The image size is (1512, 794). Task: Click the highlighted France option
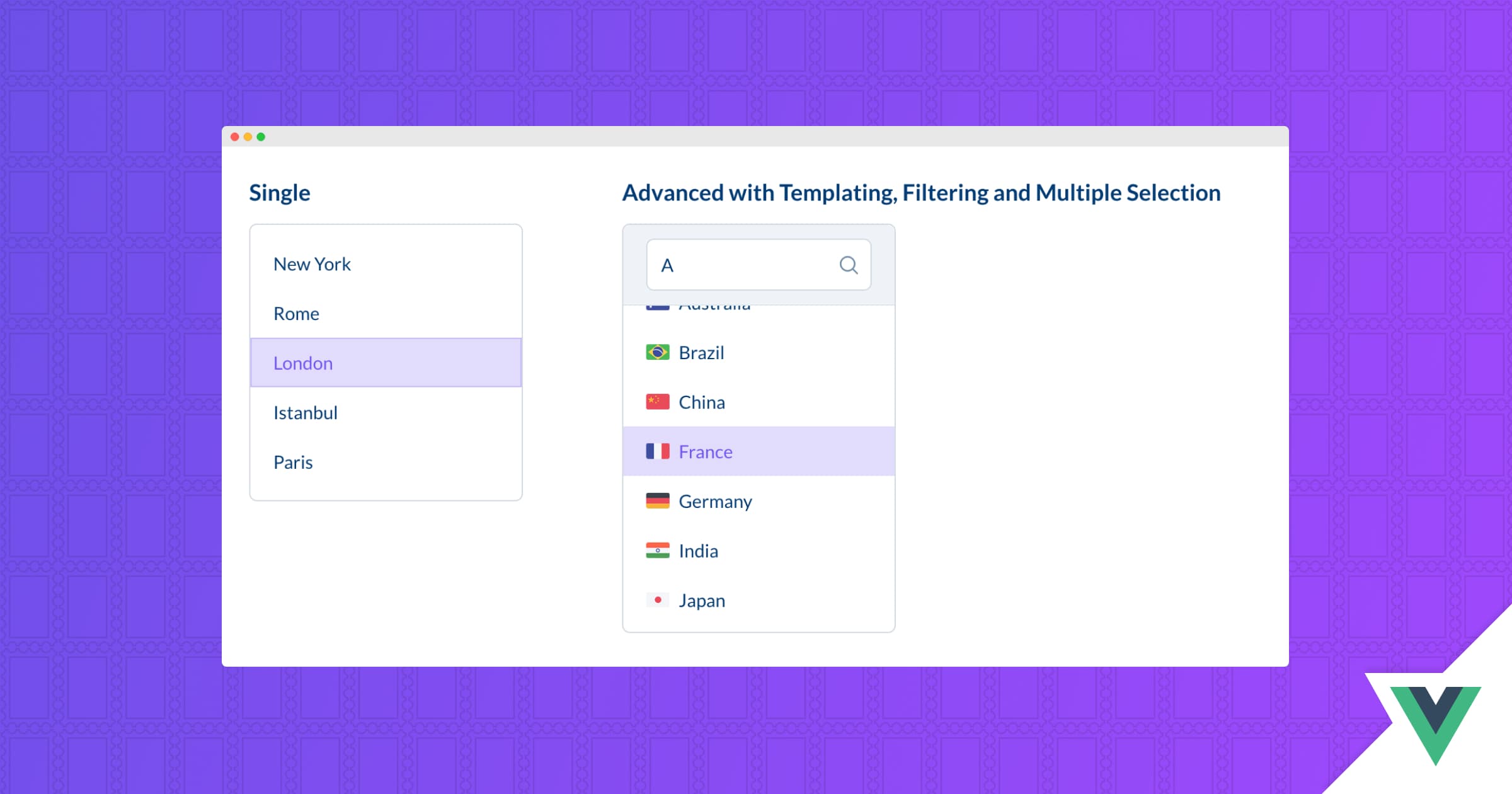coord(759,451)
